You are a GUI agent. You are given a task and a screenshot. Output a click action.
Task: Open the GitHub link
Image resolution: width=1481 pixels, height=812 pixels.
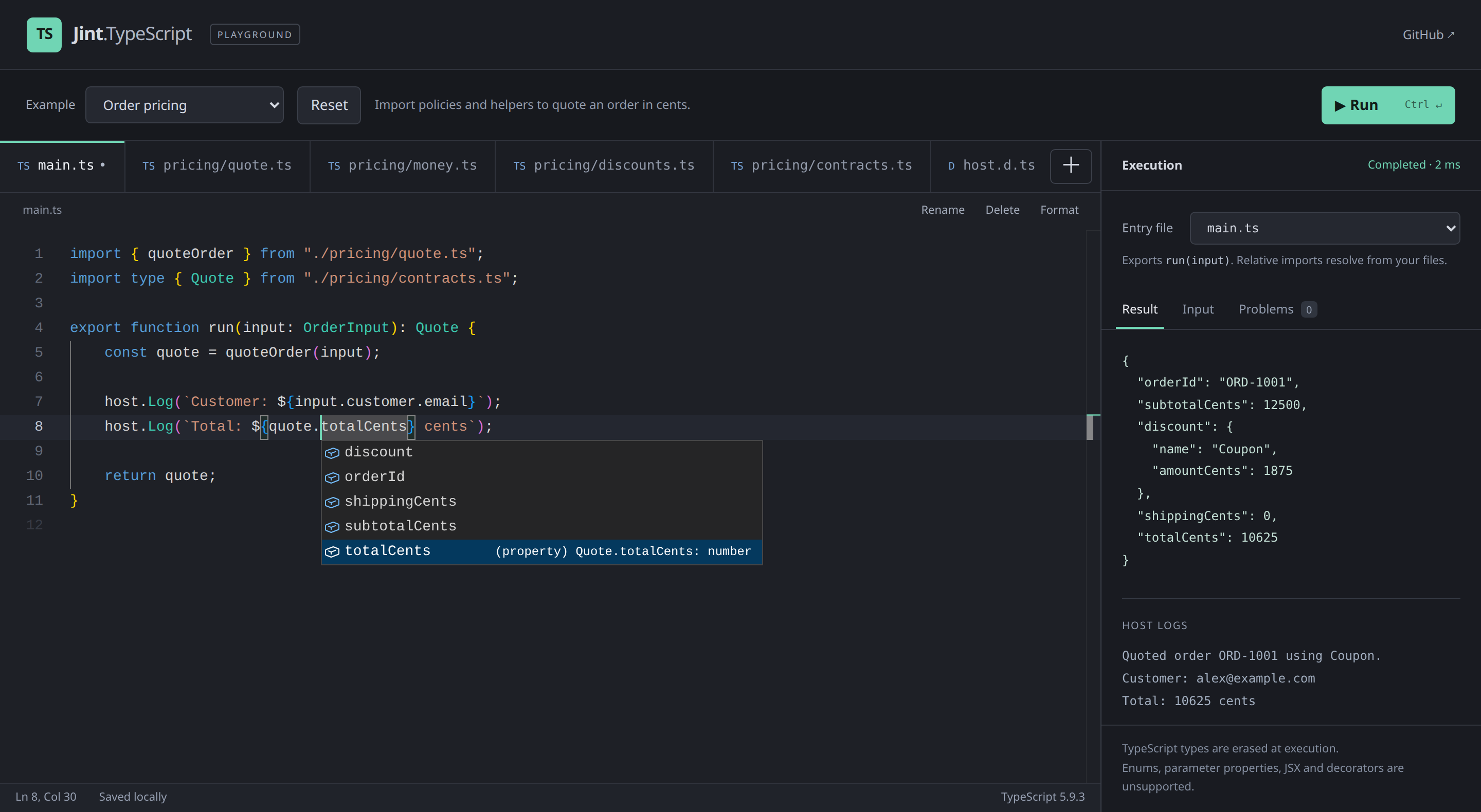(x=1429, y=34)
